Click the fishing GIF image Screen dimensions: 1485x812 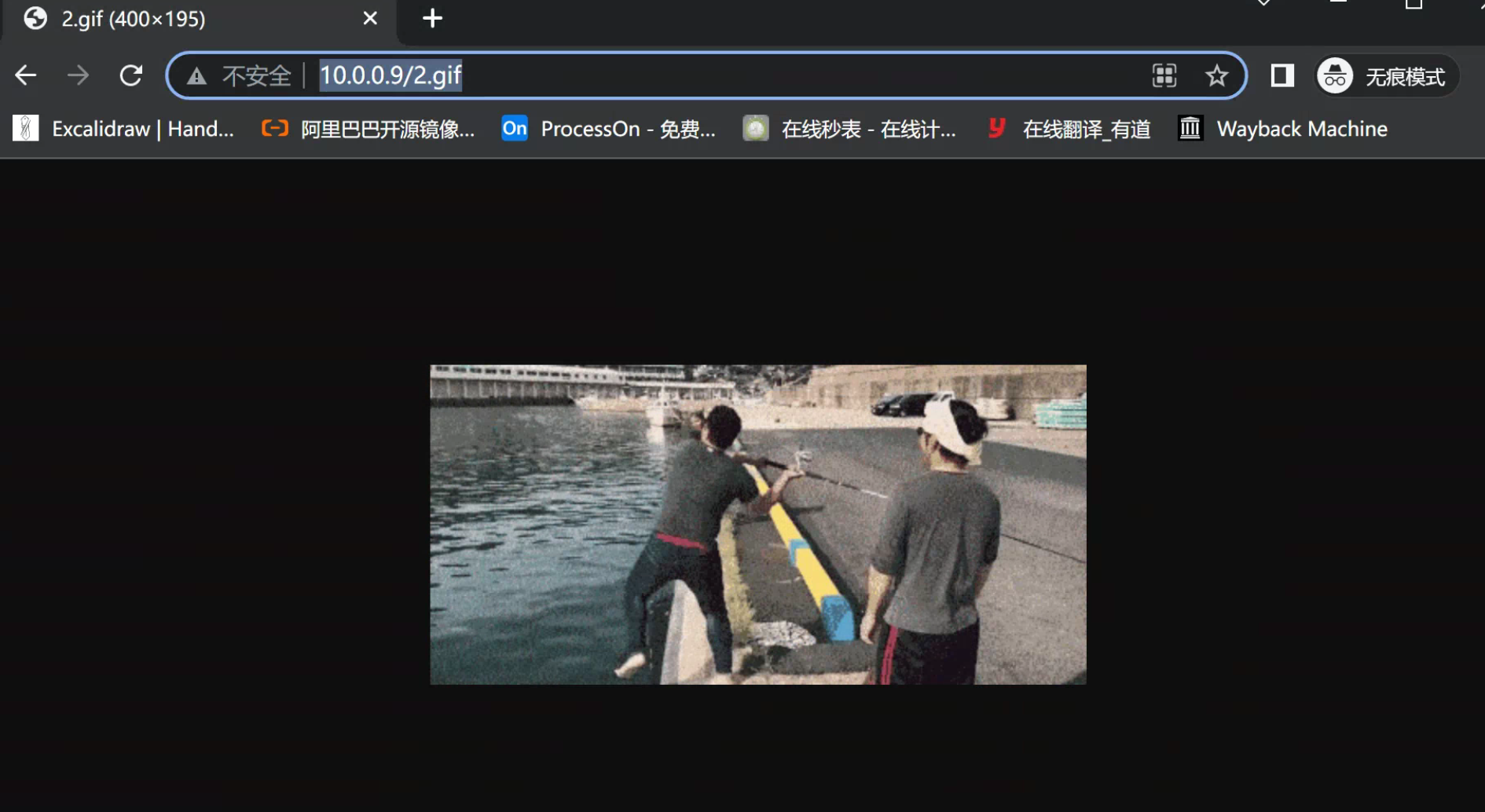[x=757, y=523]
